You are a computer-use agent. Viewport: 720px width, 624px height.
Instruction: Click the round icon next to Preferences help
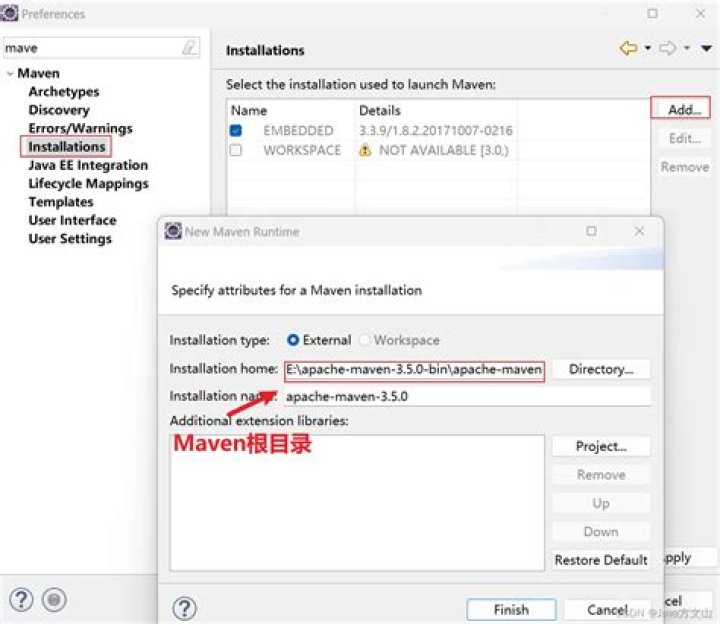coord(55,599)
